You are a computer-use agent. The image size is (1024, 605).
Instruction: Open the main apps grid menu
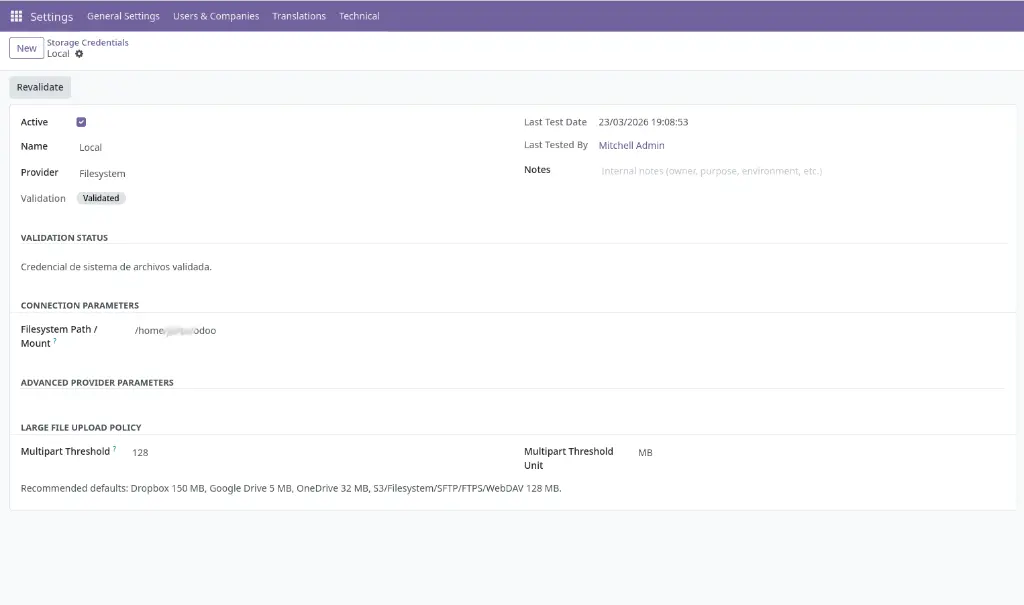16,16
